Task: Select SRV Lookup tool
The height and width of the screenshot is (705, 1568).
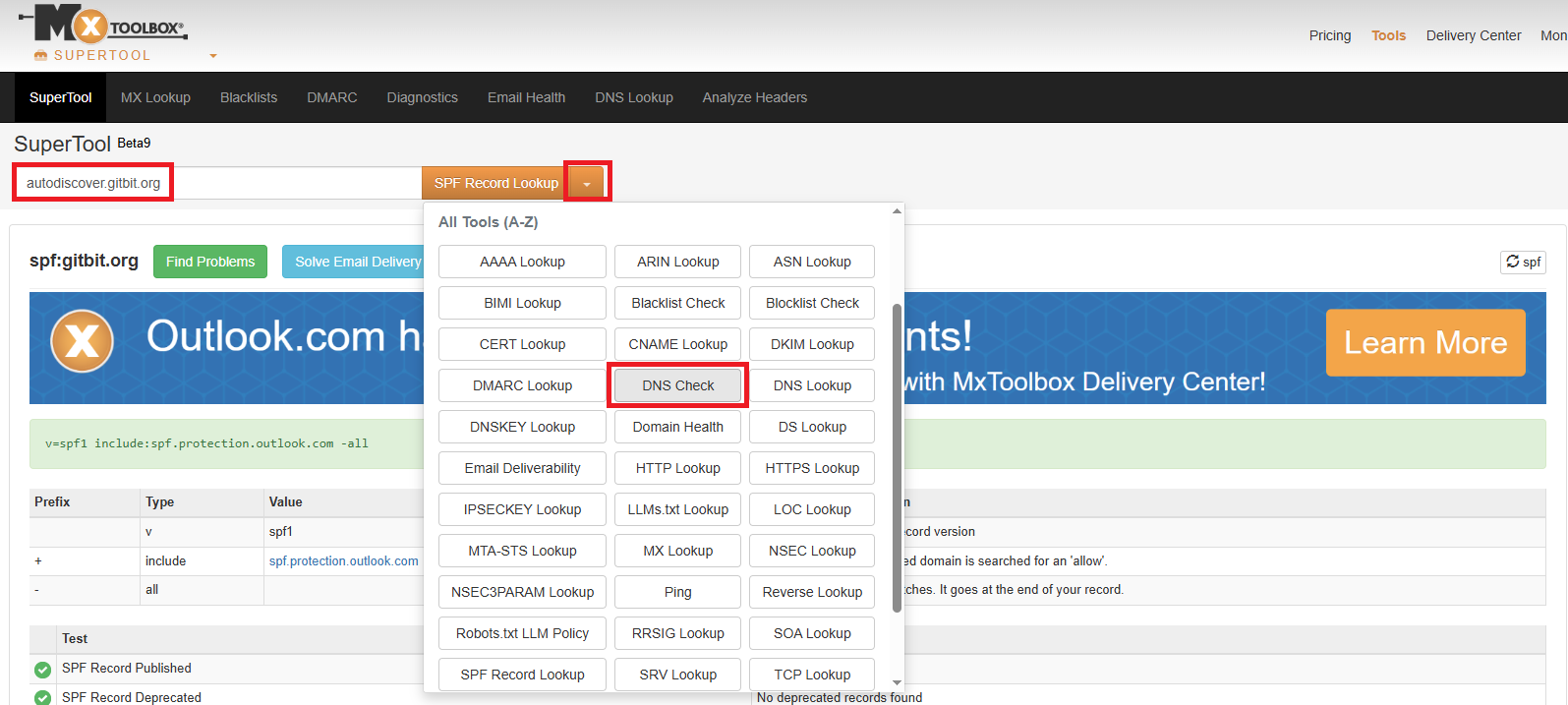Action: click(677, 675)
